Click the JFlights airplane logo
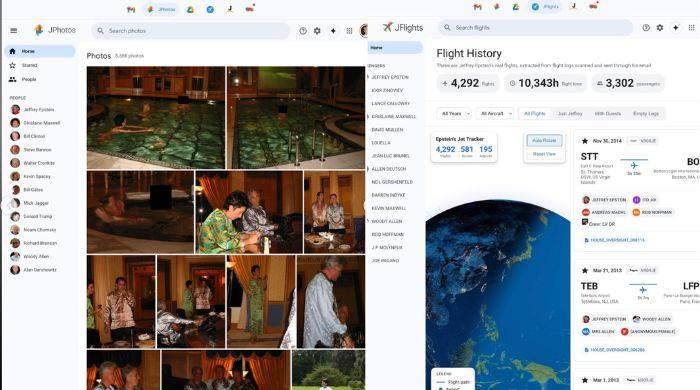The width and height of the screenshot is (700, 390). click(388, 27)
